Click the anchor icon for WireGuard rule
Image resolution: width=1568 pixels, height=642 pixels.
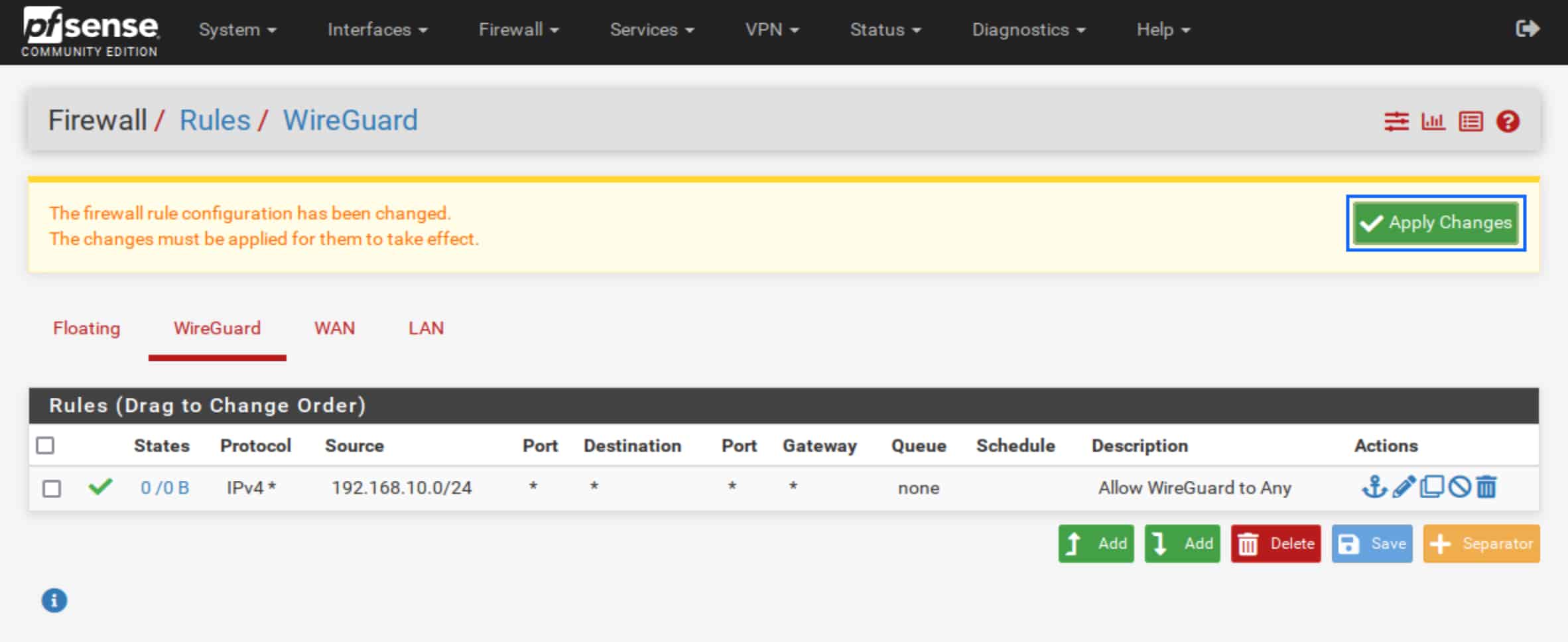[1374, 487]
